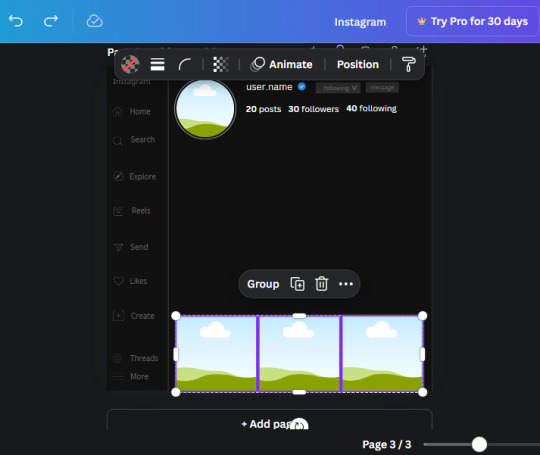This screenshot has height=455, width=540.
Task: Click Explore in the mockup sidebar
Action: pyautogui.click(x=143, y=177)
